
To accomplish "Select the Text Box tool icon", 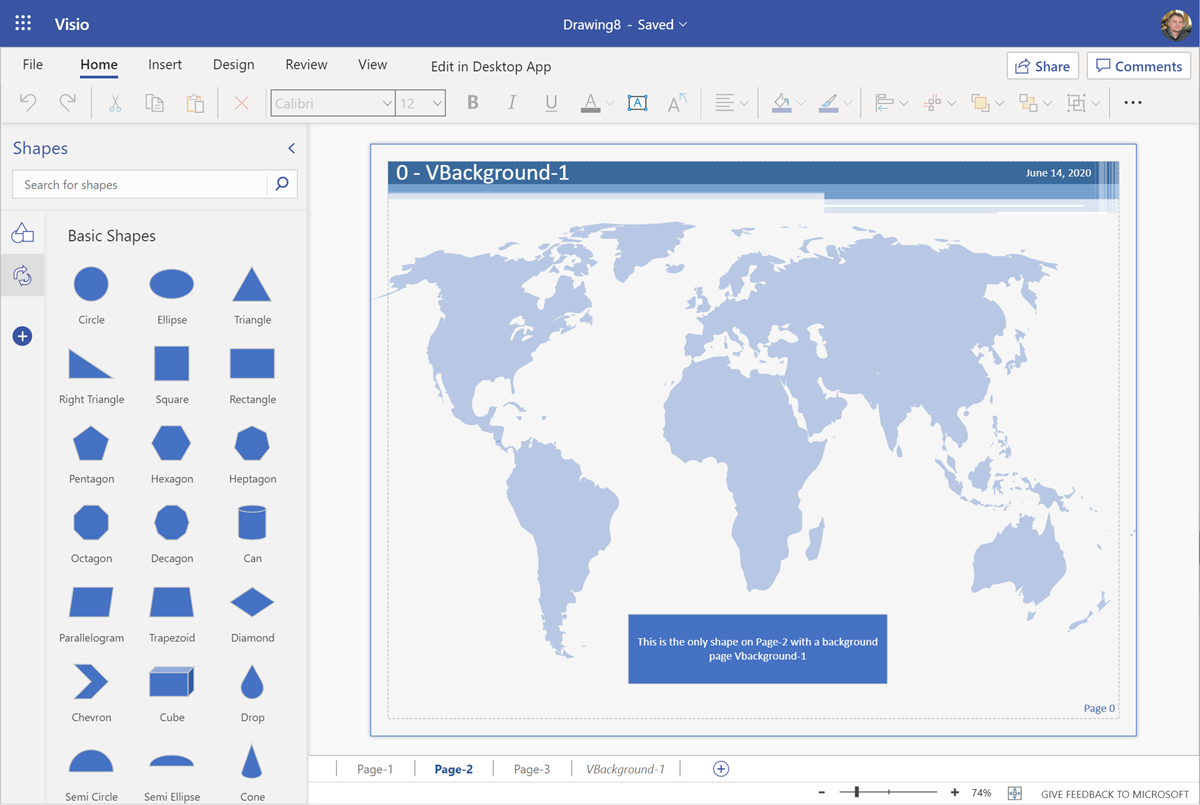I will pos(637,102).
